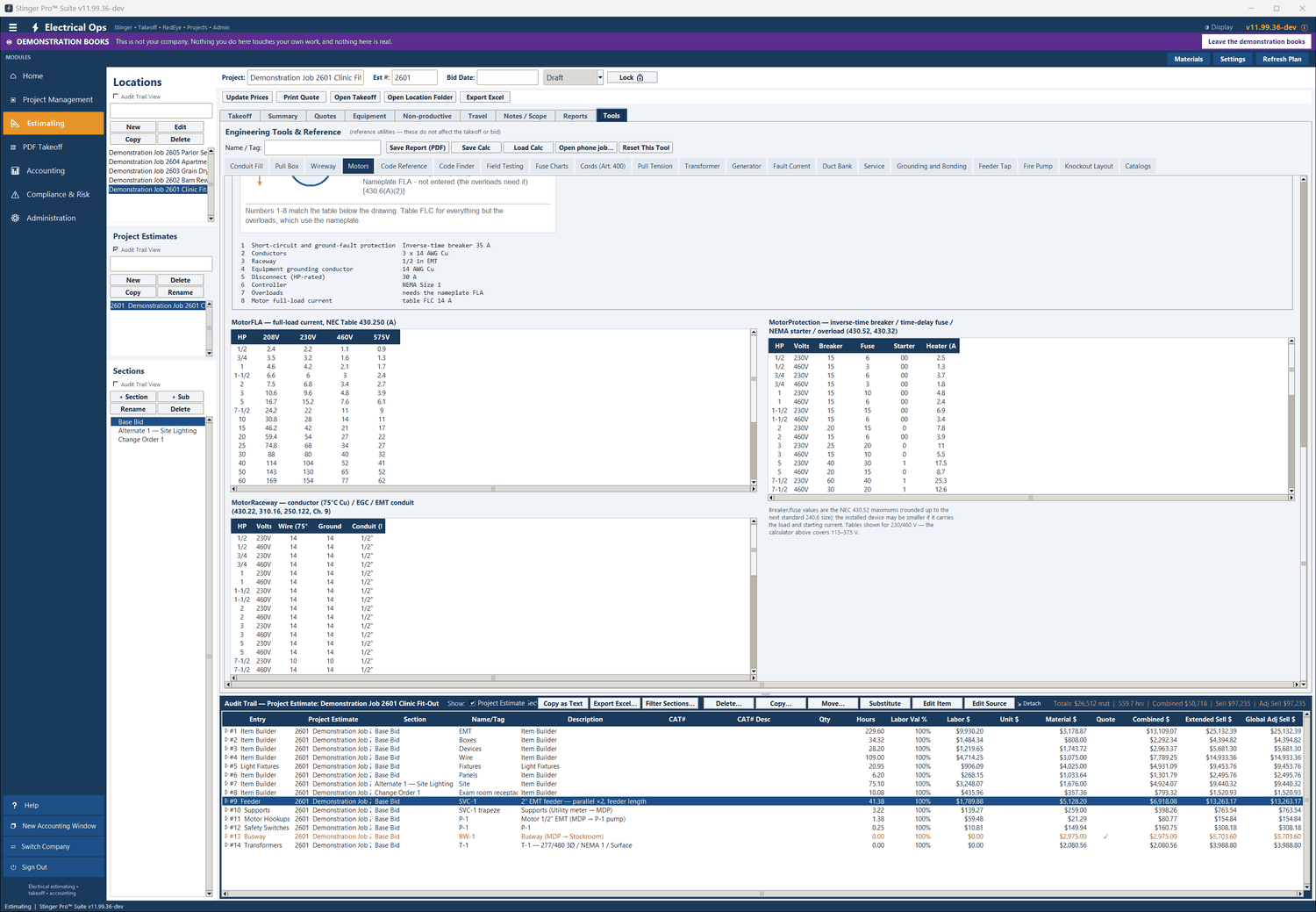Open the Administration gear icon

(x=14, y=219)
